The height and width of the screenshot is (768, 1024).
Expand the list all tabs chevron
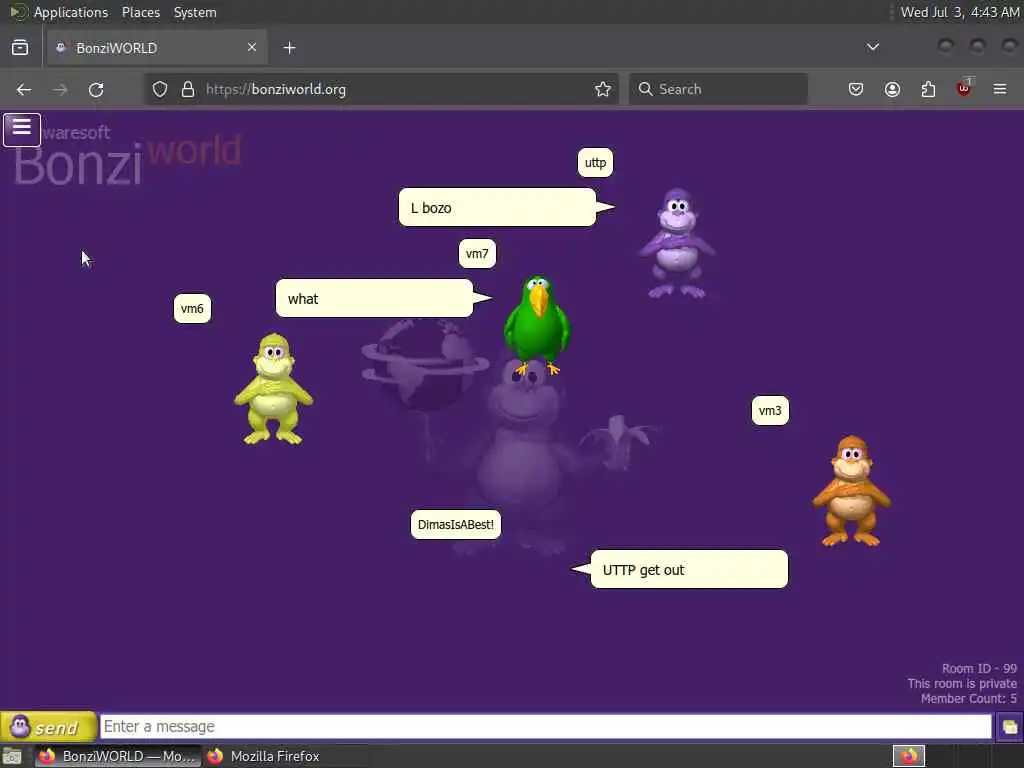coord(872,47)
